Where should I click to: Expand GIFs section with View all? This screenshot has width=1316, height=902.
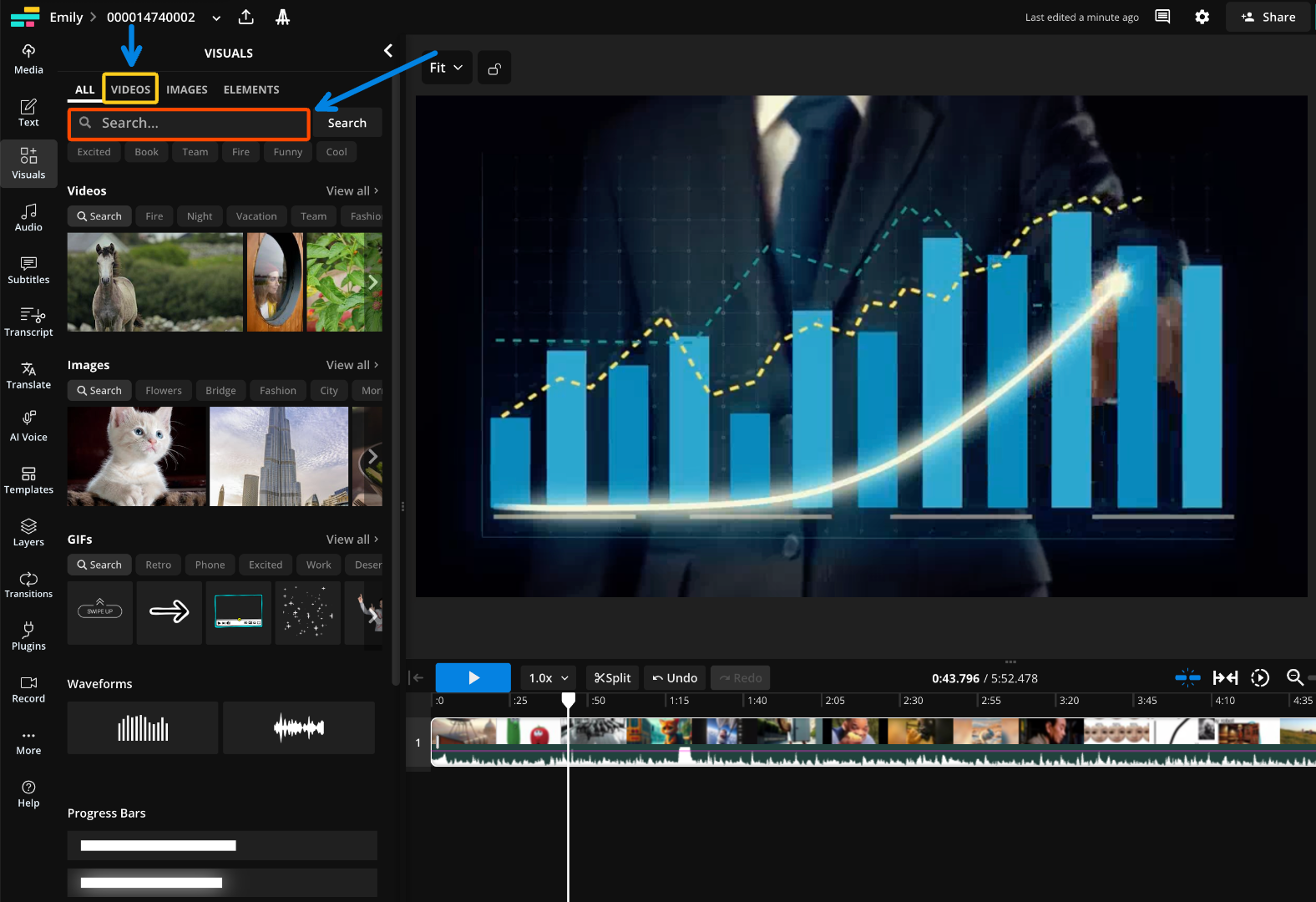click(x=352, y=540)
